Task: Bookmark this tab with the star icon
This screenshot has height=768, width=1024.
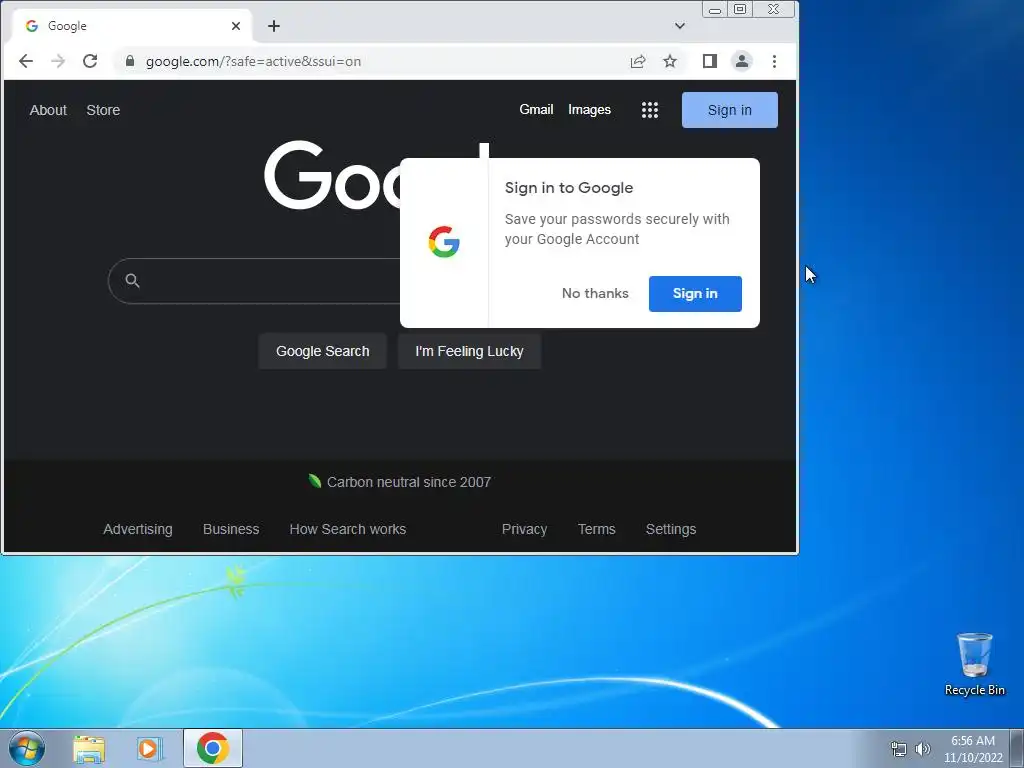Action: (670, 61)
